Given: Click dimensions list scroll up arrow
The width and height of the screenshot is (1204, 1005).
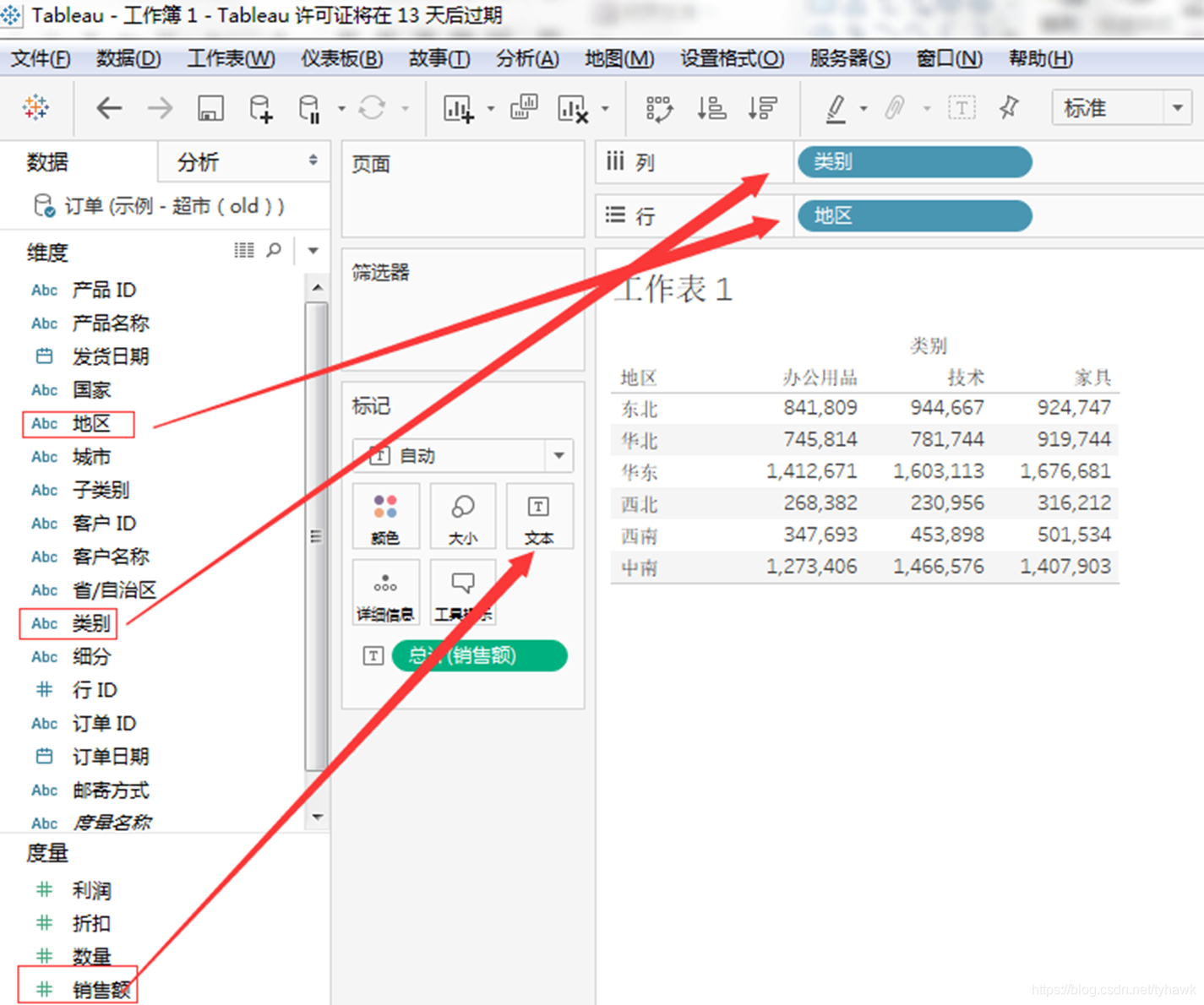Looking at the screenshot, I should (x=317, y=288).
